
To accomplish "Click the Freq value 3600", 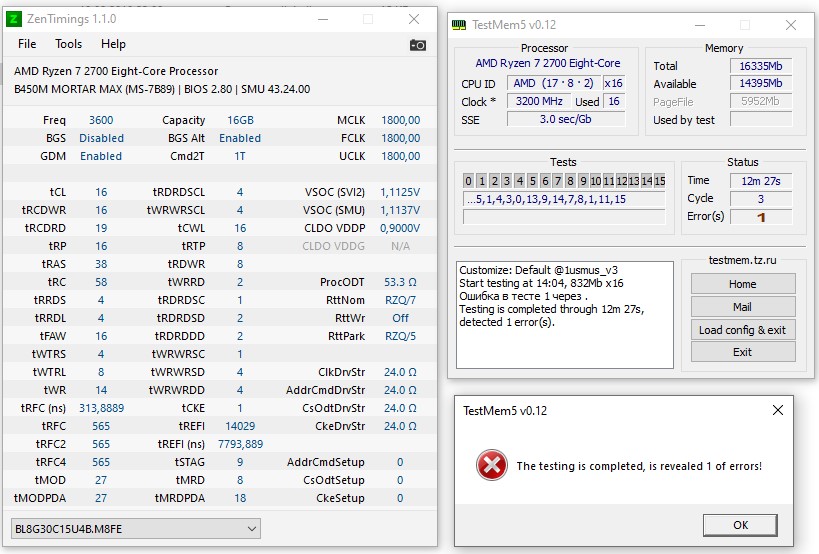I will 101,120.
